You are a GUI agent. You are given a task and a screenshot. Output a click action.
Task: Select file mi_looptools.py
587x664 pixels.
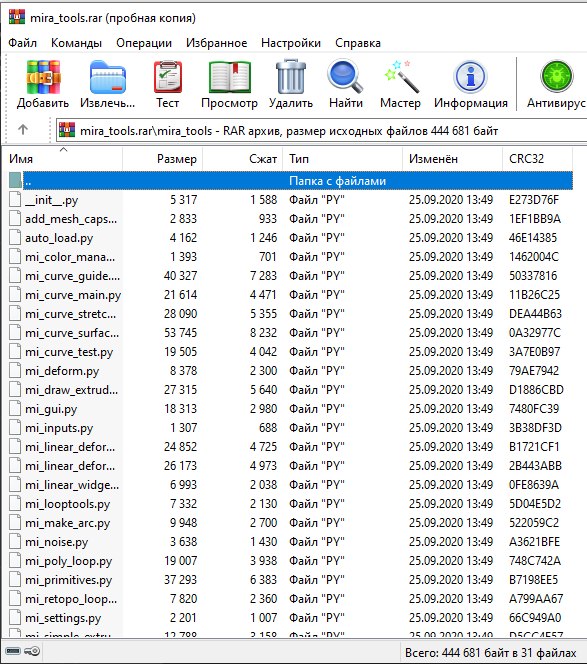pos(67,504)
